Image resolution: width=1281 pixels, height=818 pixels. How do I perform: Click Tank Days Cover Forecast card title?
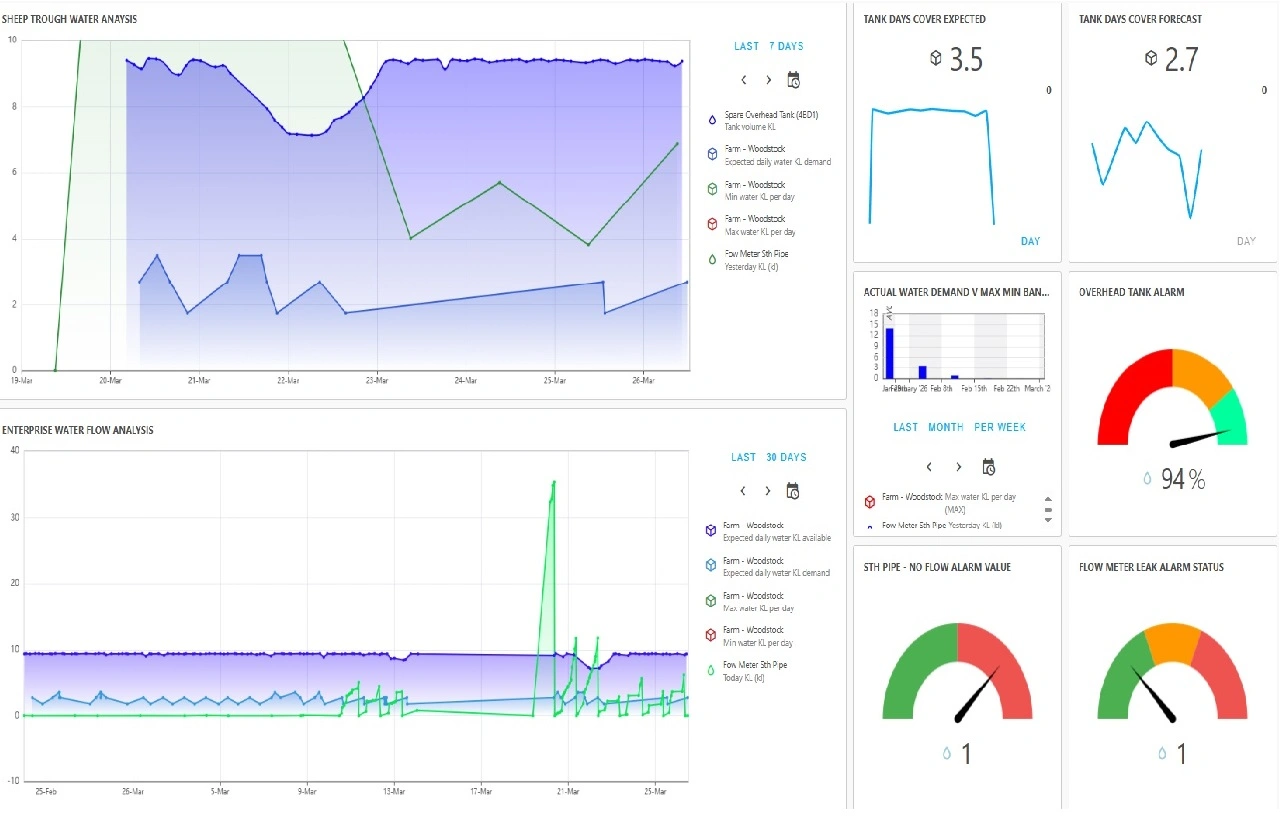pyautogui.click(x=1140, y=19)
